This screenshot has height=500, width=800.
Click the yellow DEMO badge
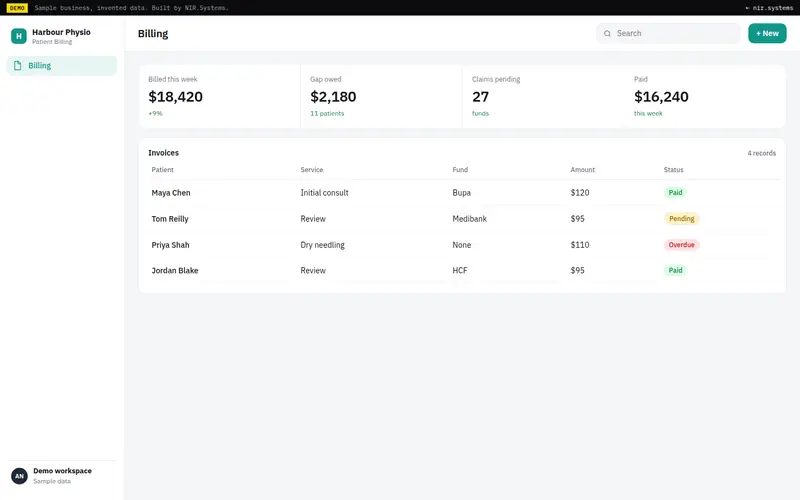coord(17,8)
